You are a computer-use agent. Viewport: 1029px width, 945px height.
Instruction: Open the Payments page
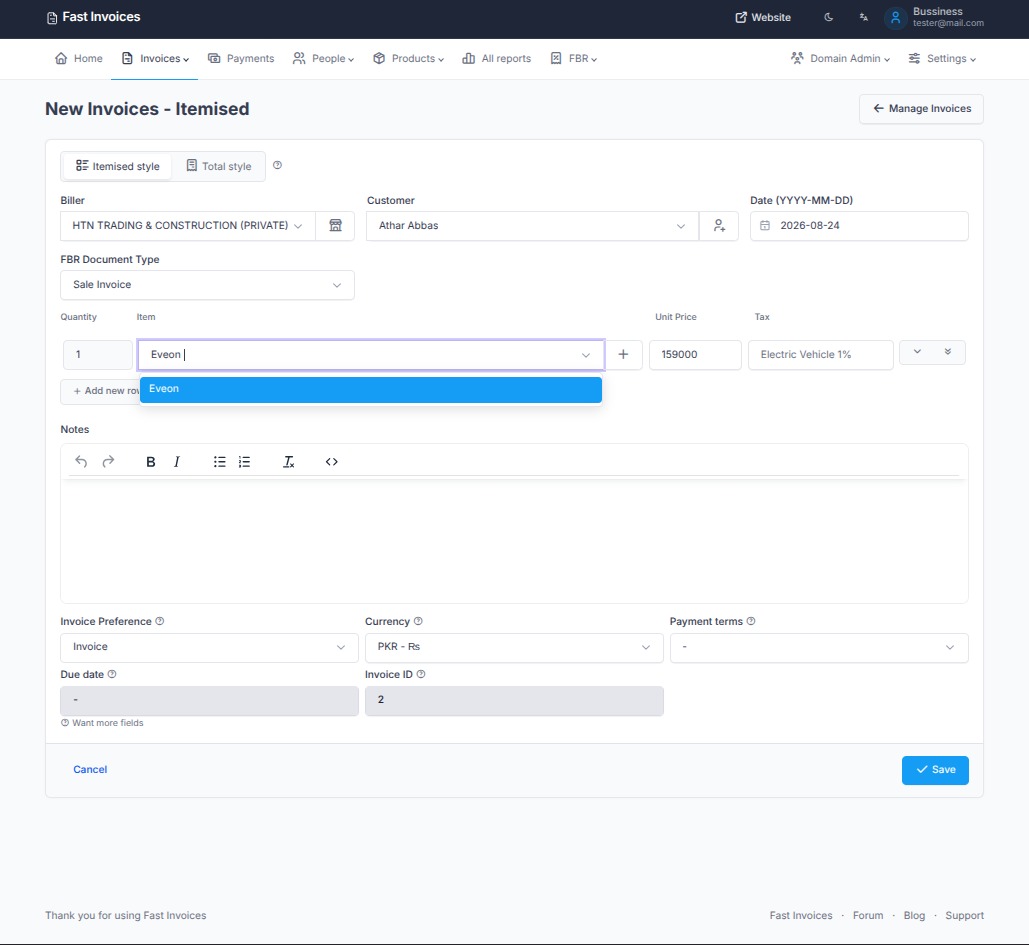point(241,58)
